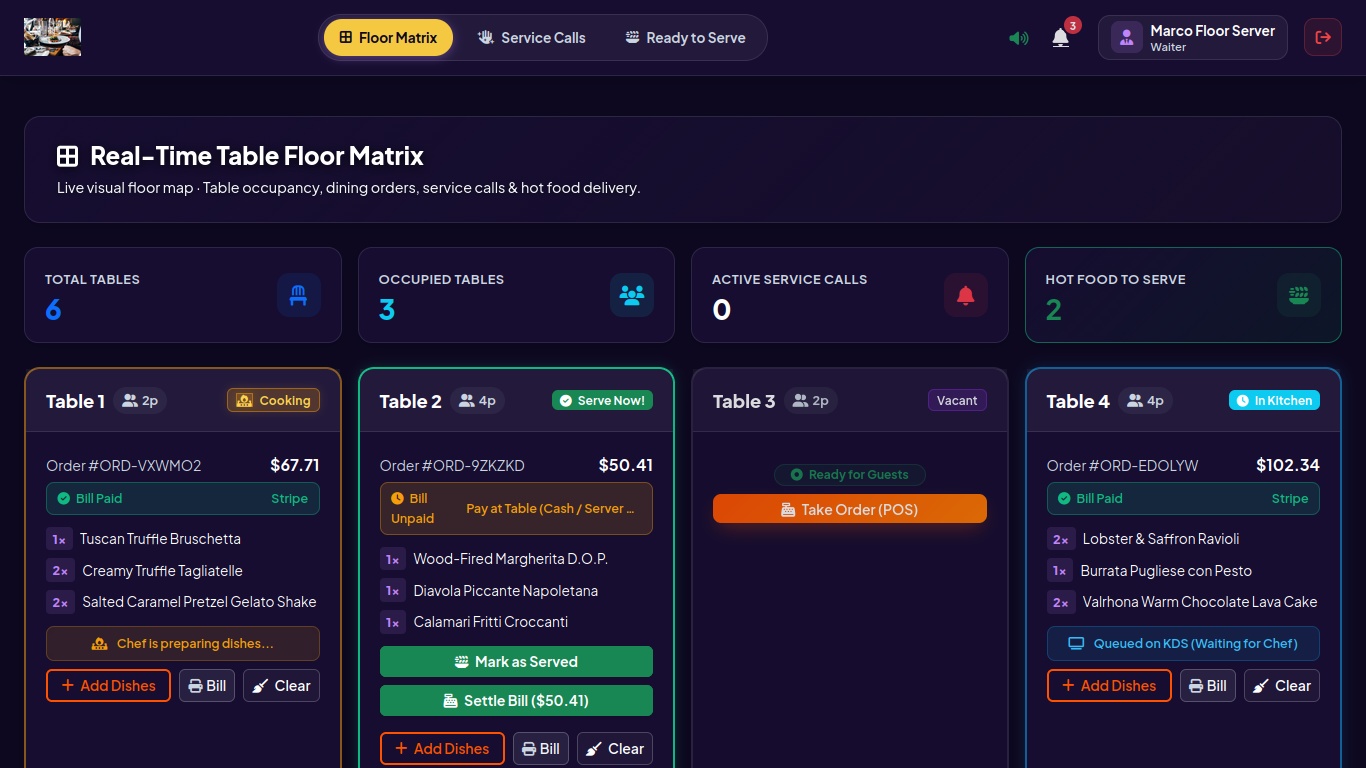1366x768 pixels.
Task: Select the Floor Matrix tab
Action: coord(388,38)
